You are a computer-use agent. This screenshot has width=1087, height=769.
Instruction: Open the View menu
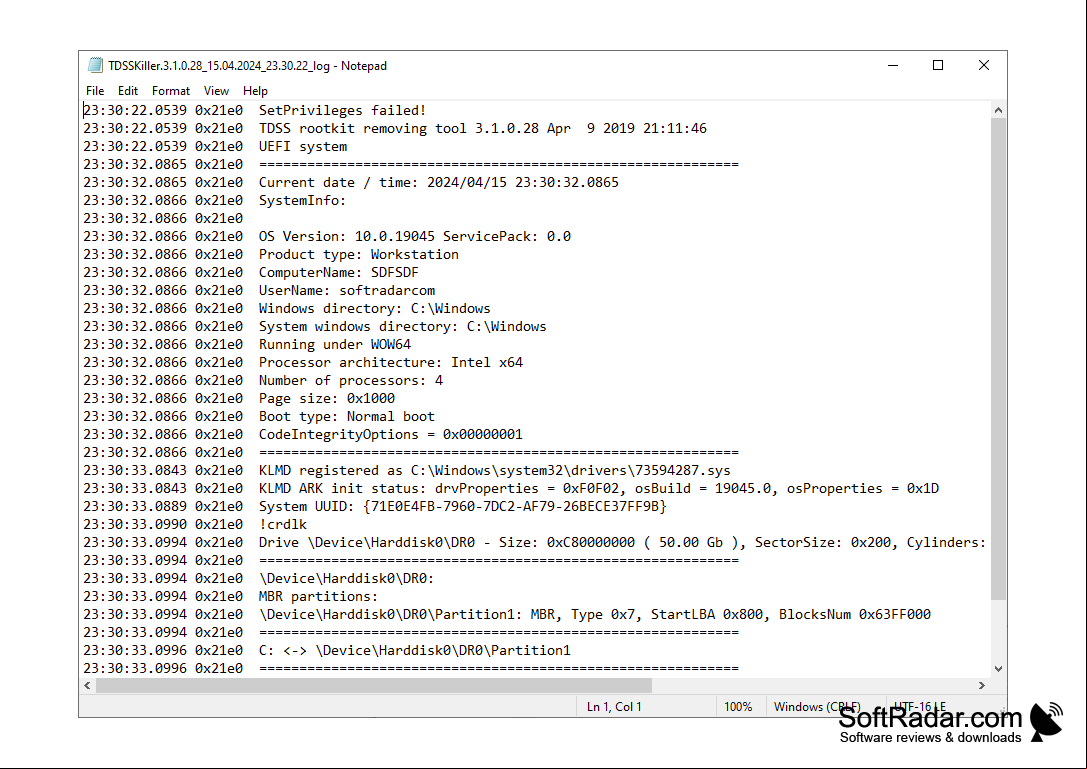[x=216, y=91]
